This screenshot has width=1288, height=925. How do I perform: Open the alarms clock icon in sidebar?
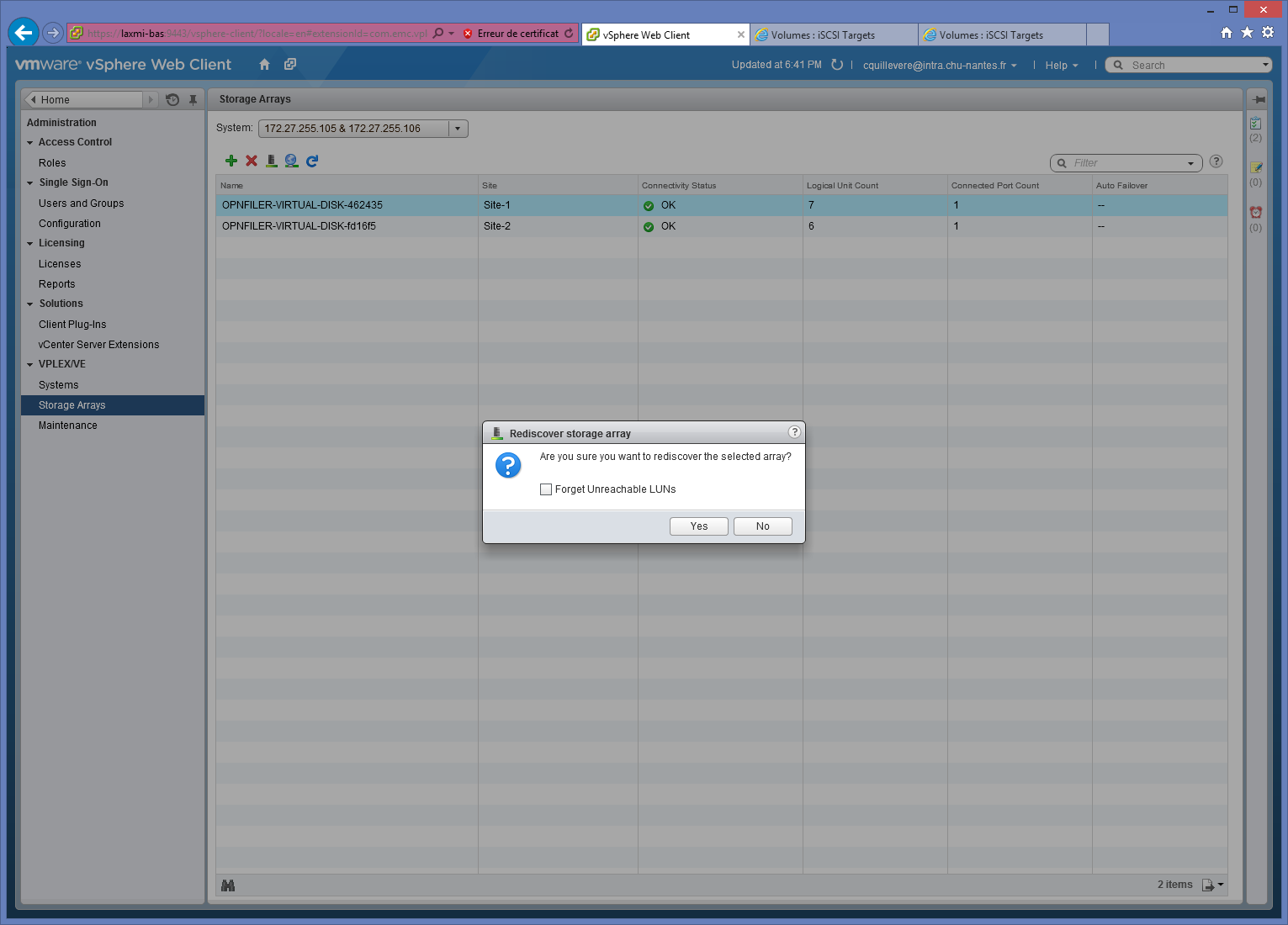1255,213
